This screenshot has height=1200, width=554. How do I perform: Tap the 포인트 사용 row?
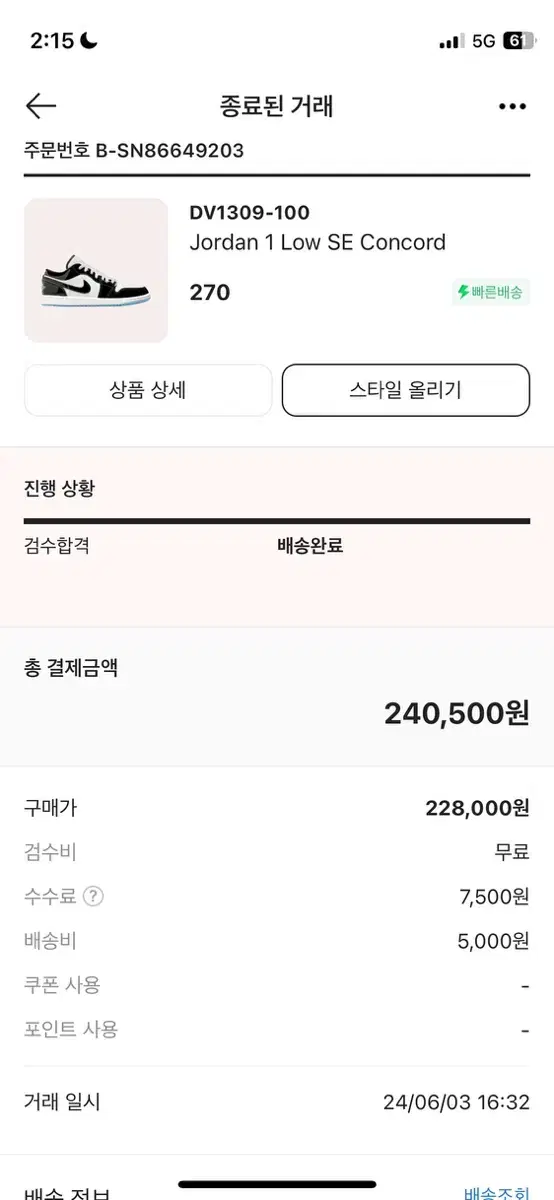(x=277, y=1029)
